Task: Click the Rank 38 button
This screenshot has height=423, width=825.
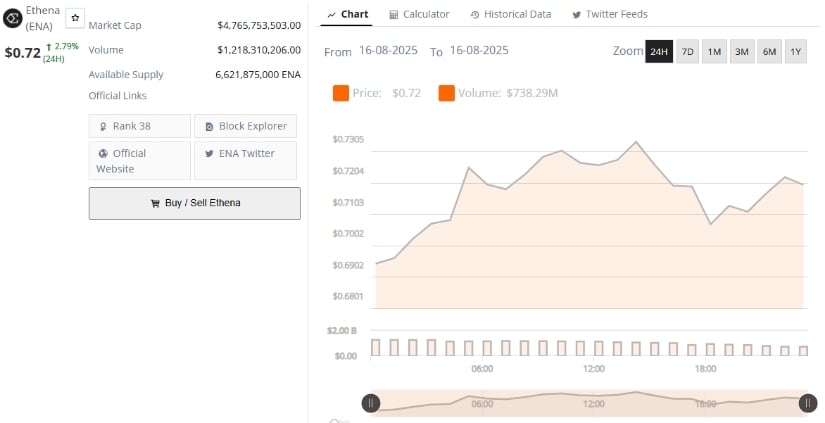Action: click(139, 126)
